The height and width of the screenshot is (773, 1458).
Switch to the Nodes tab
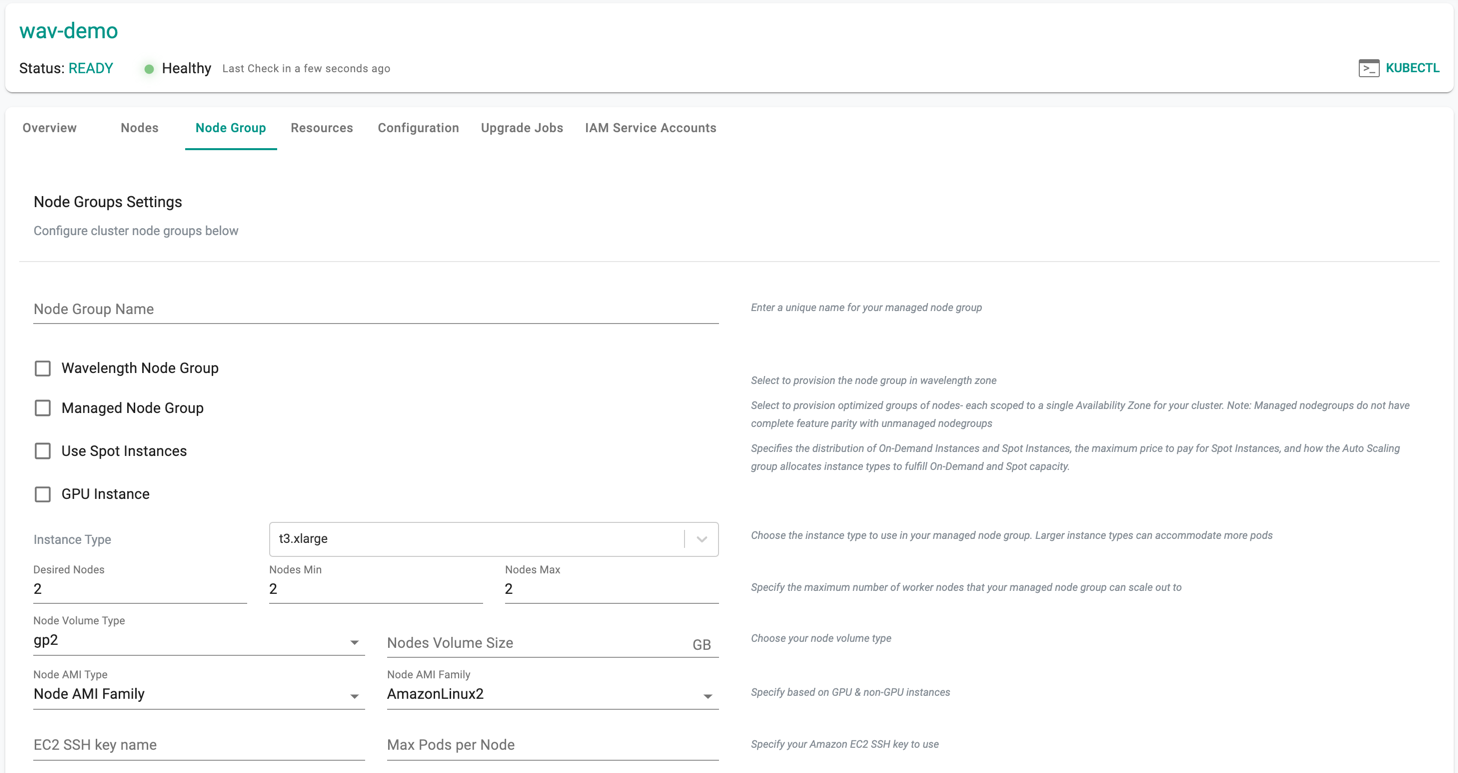point(139,128)
